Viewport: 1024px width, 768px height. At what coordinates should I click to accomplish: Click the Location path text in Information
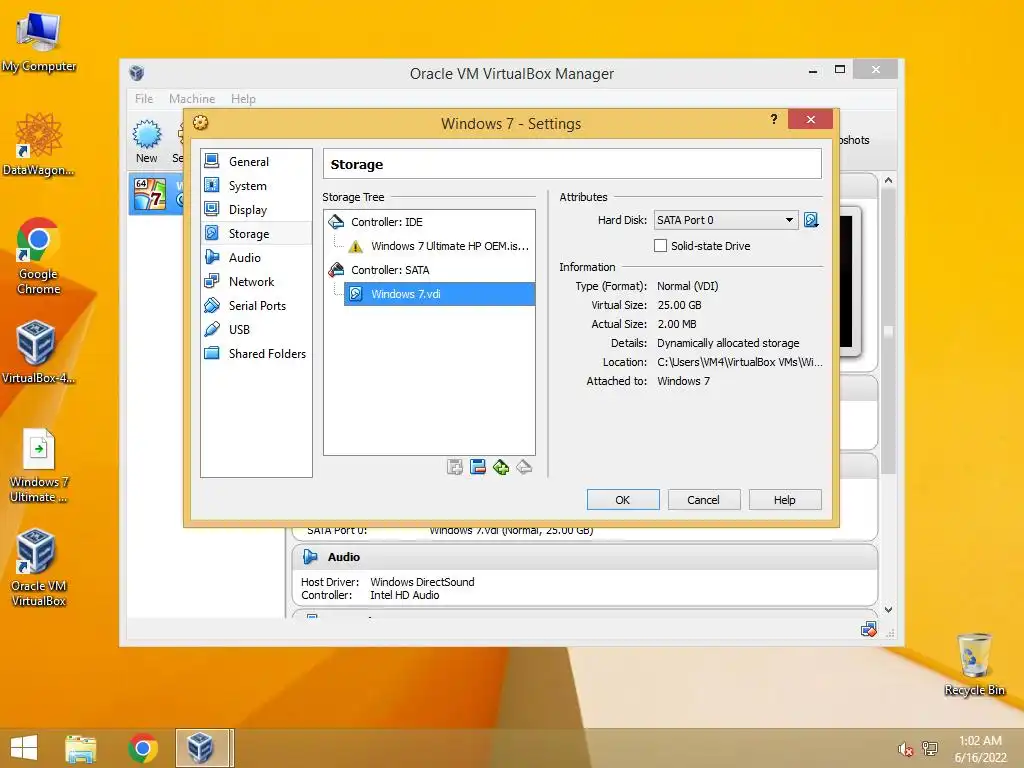(x=740, y=362)
